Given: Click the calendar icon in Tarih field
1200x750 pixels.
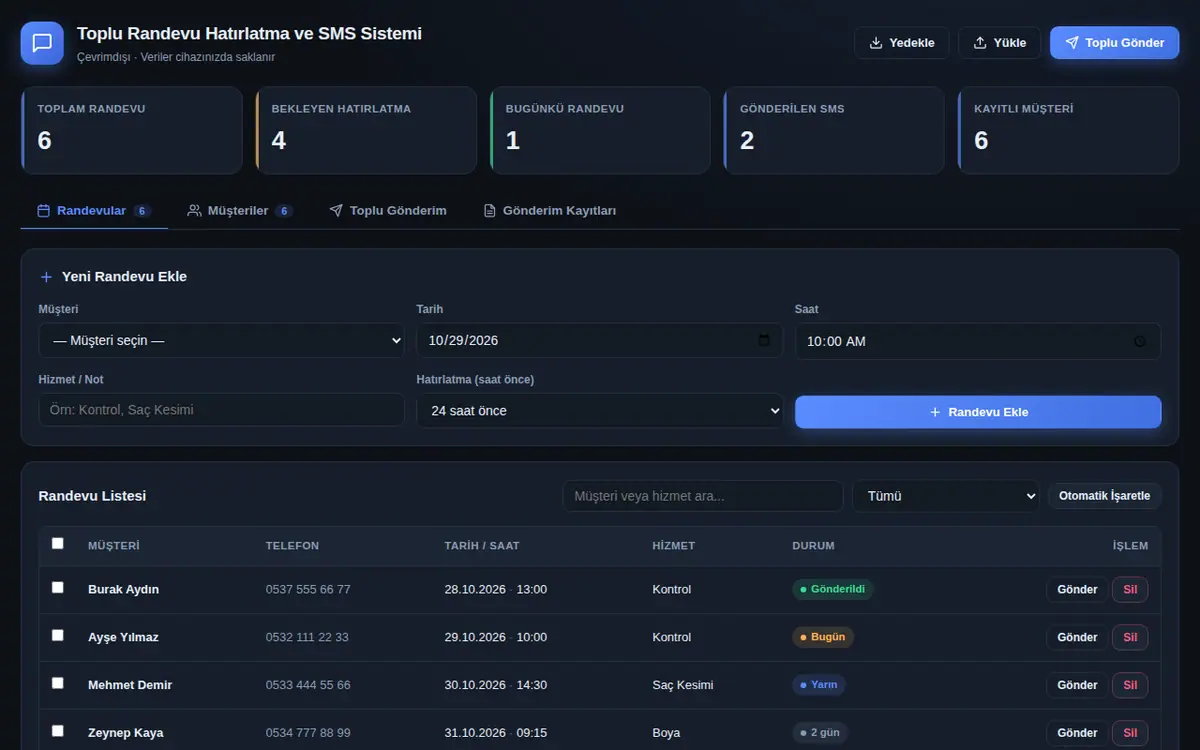Looking at the screenshot, I should point(764,340).
